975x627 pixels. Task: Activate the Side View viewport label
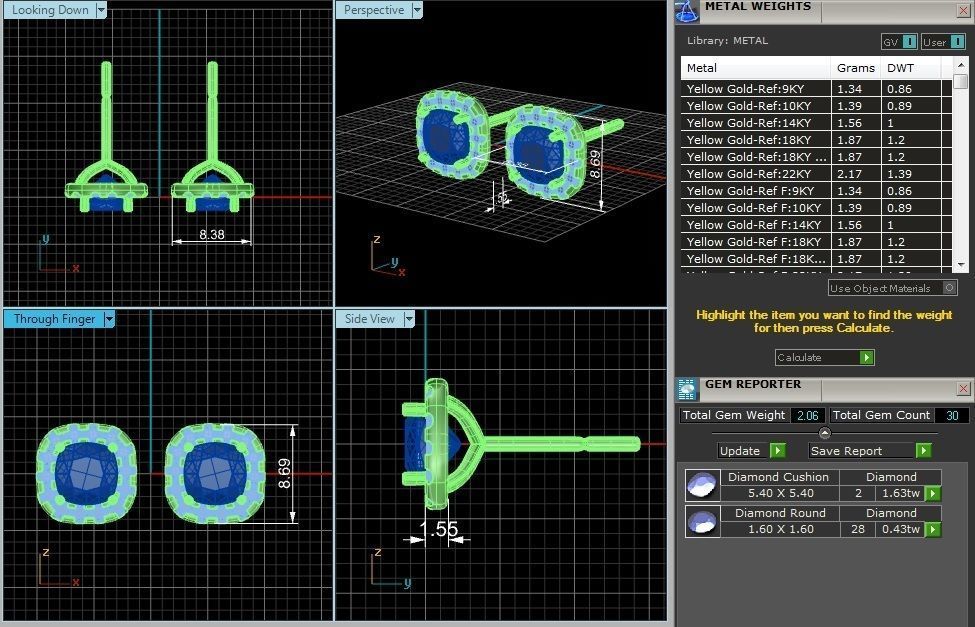369,319
